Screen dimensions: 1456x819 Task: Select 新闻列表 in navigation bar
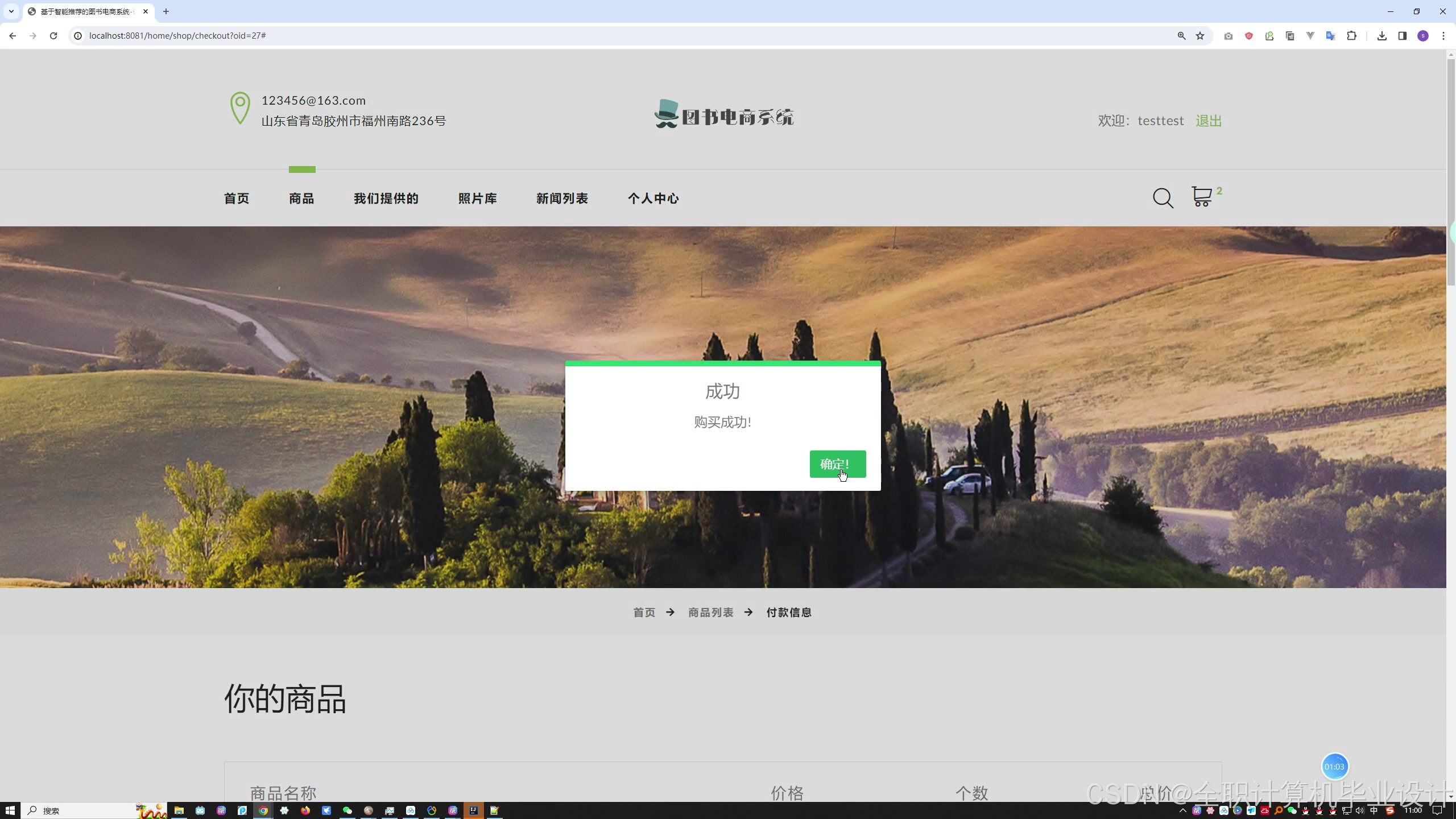(562, 198)
